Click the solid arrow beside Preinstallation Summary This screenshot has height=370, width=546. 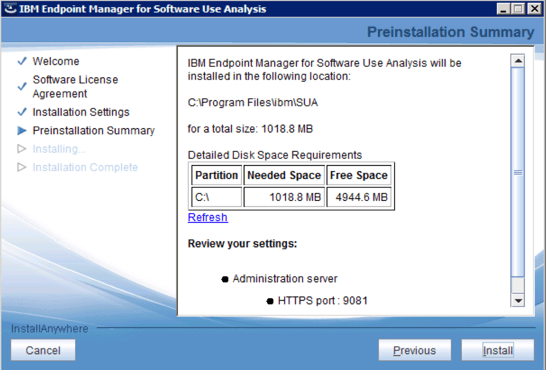tap(22, 131)
